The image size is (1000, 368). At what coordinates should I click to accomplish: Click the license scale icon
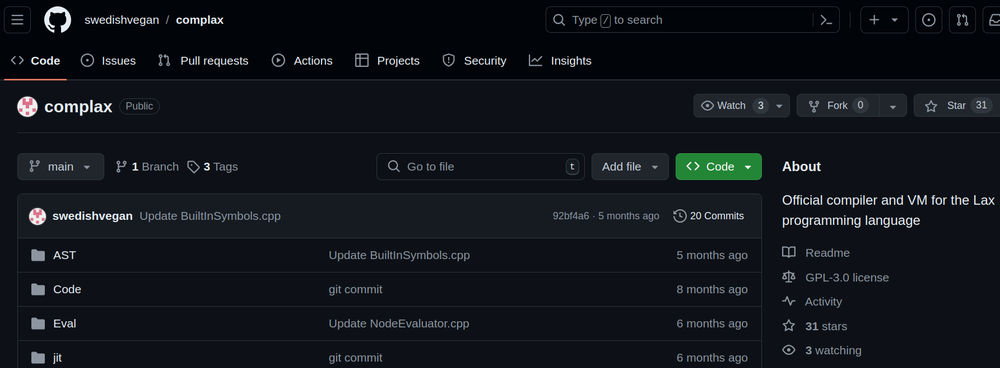pyautogui.click(x=789, y=277)
